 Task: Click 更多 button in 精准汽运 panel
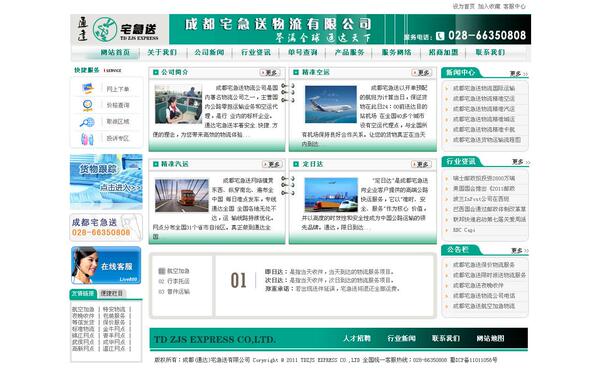pos(272,164)
